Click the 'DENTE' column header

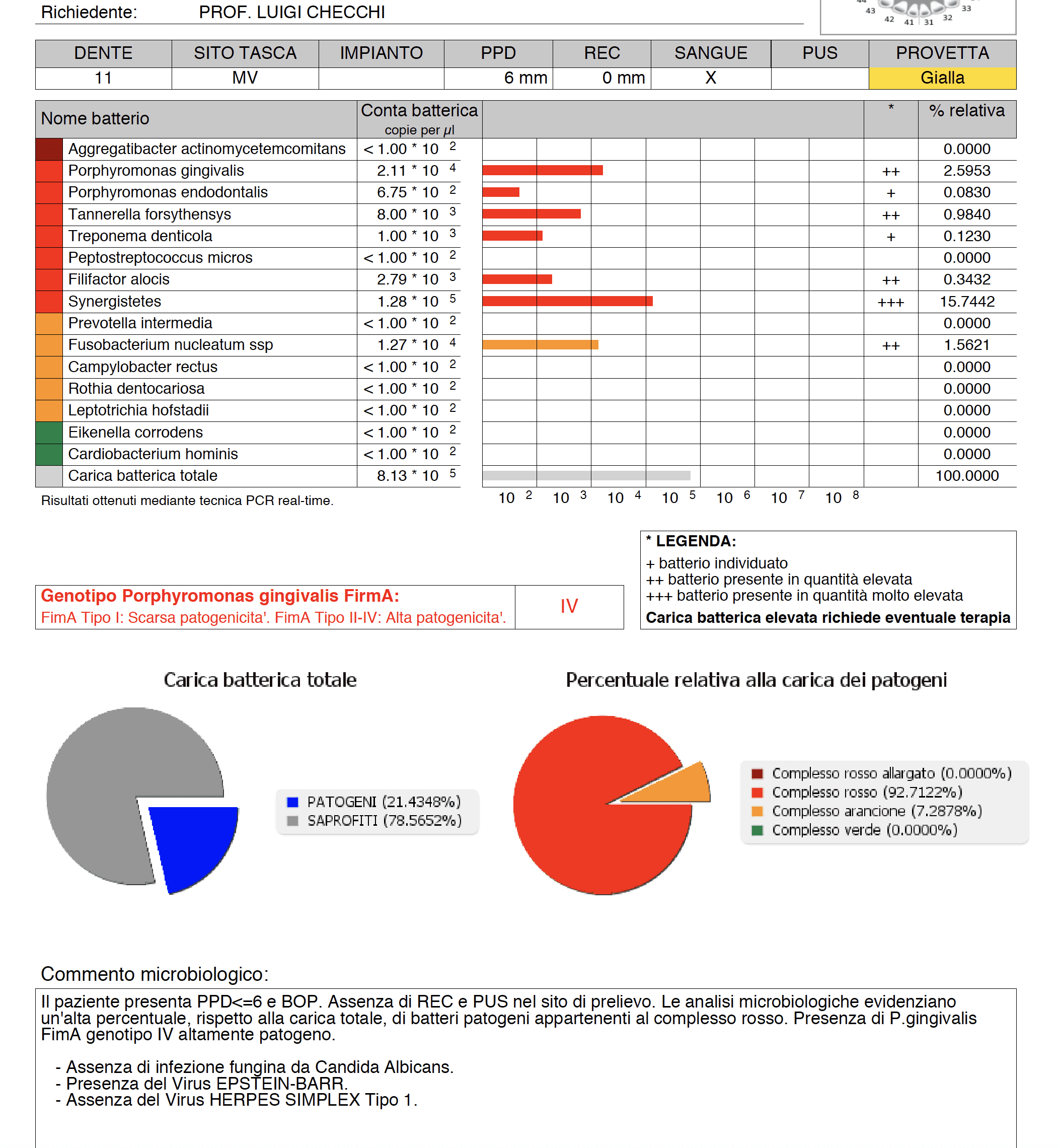pyautogui.click(x=103, y=53)
